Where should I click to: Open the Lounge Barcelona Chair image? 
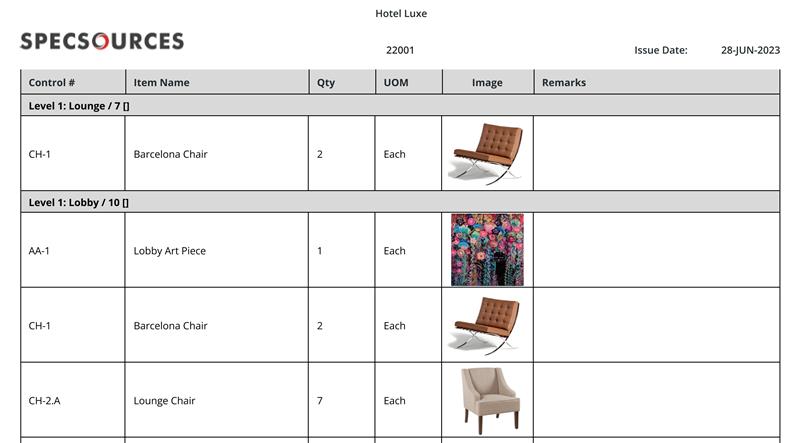click(487, 153)
